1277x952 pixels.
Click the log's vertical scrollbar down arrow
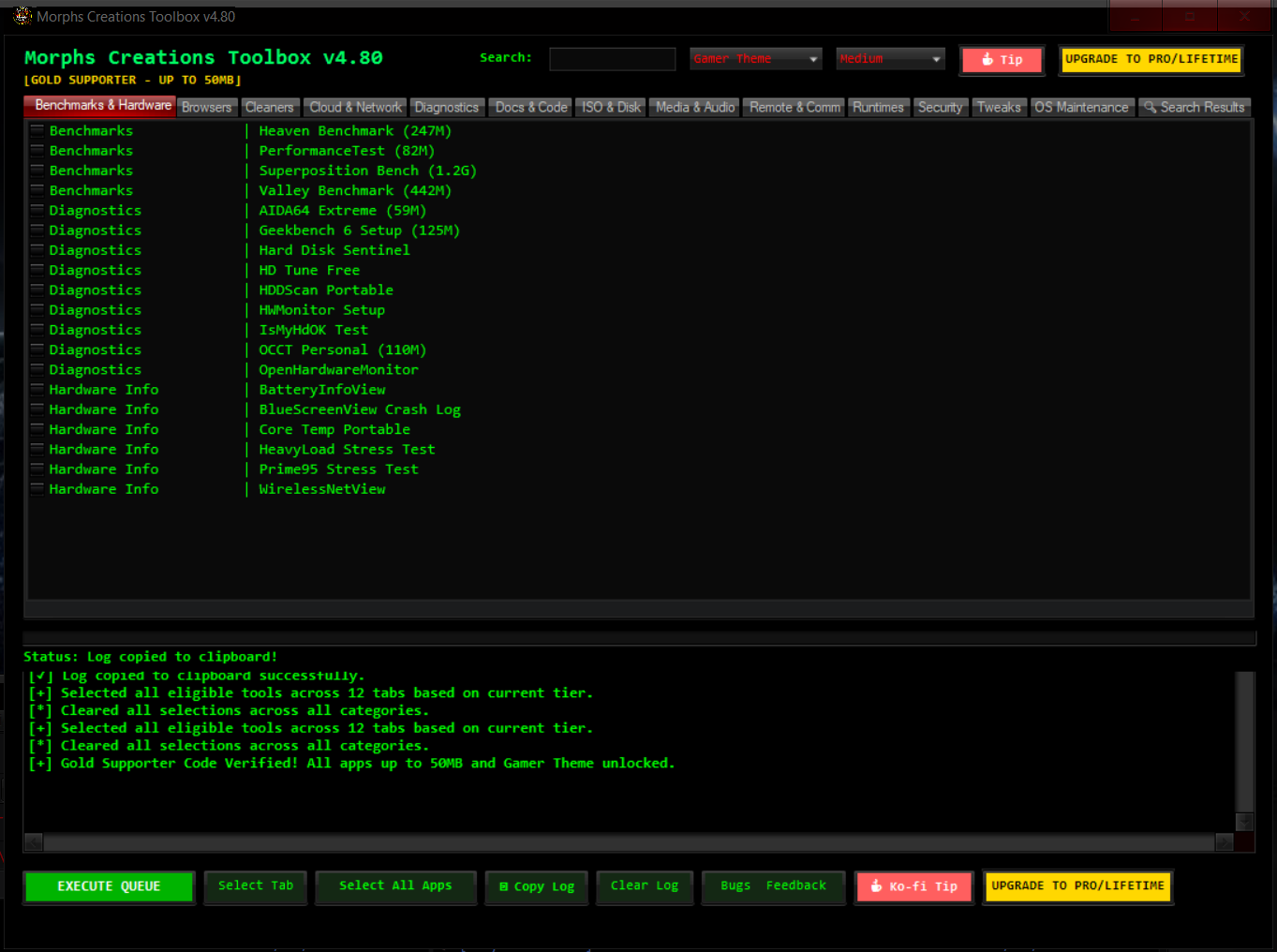coord(1244,822)
